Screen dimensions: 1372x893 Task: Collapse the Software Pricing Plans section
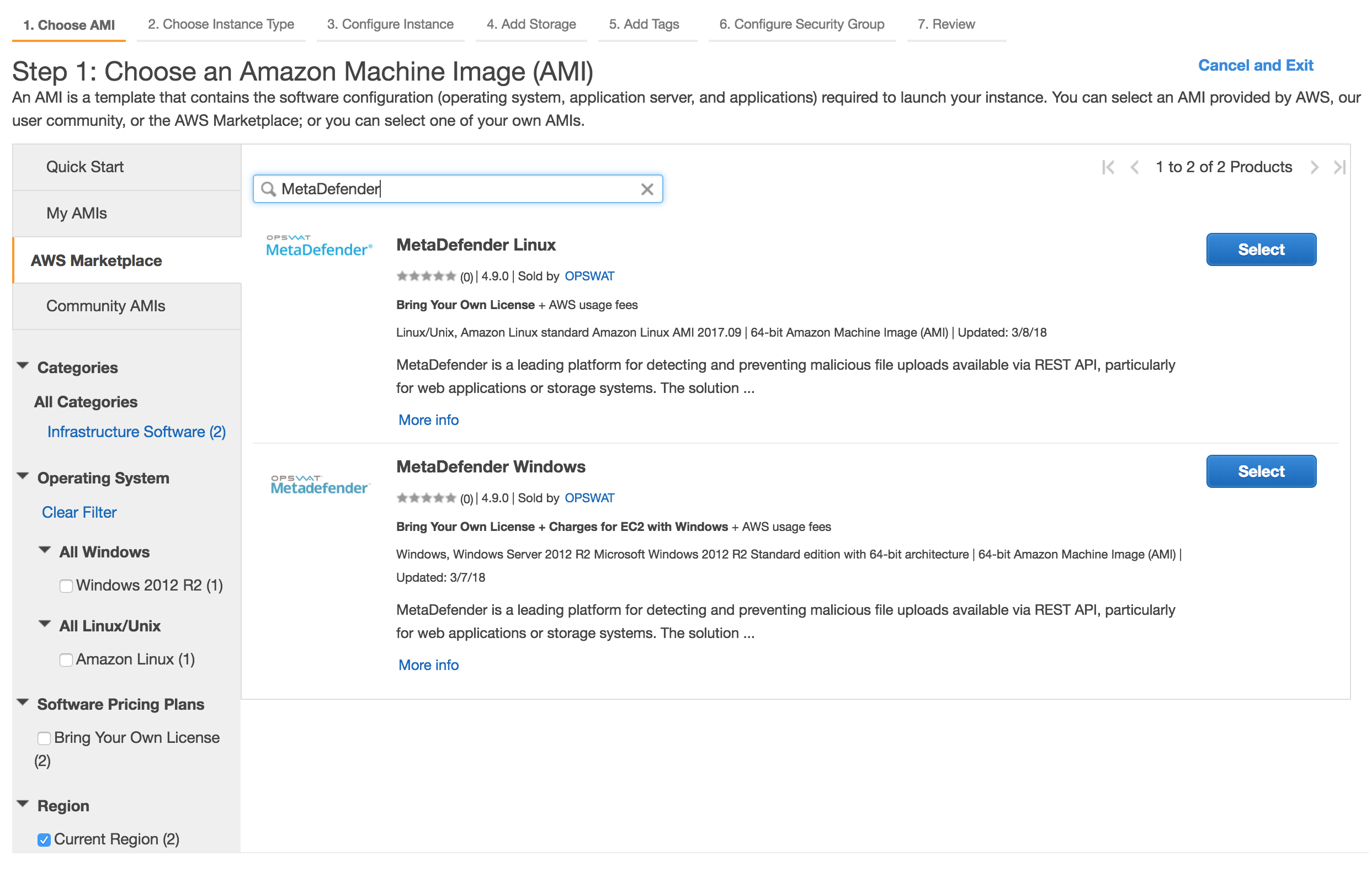click(23, 703)
